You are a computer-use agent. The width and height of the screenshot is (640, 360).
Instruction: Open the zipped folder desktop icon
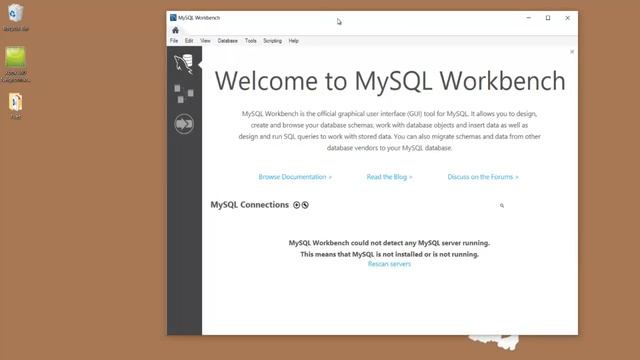[x=16, y=106]
